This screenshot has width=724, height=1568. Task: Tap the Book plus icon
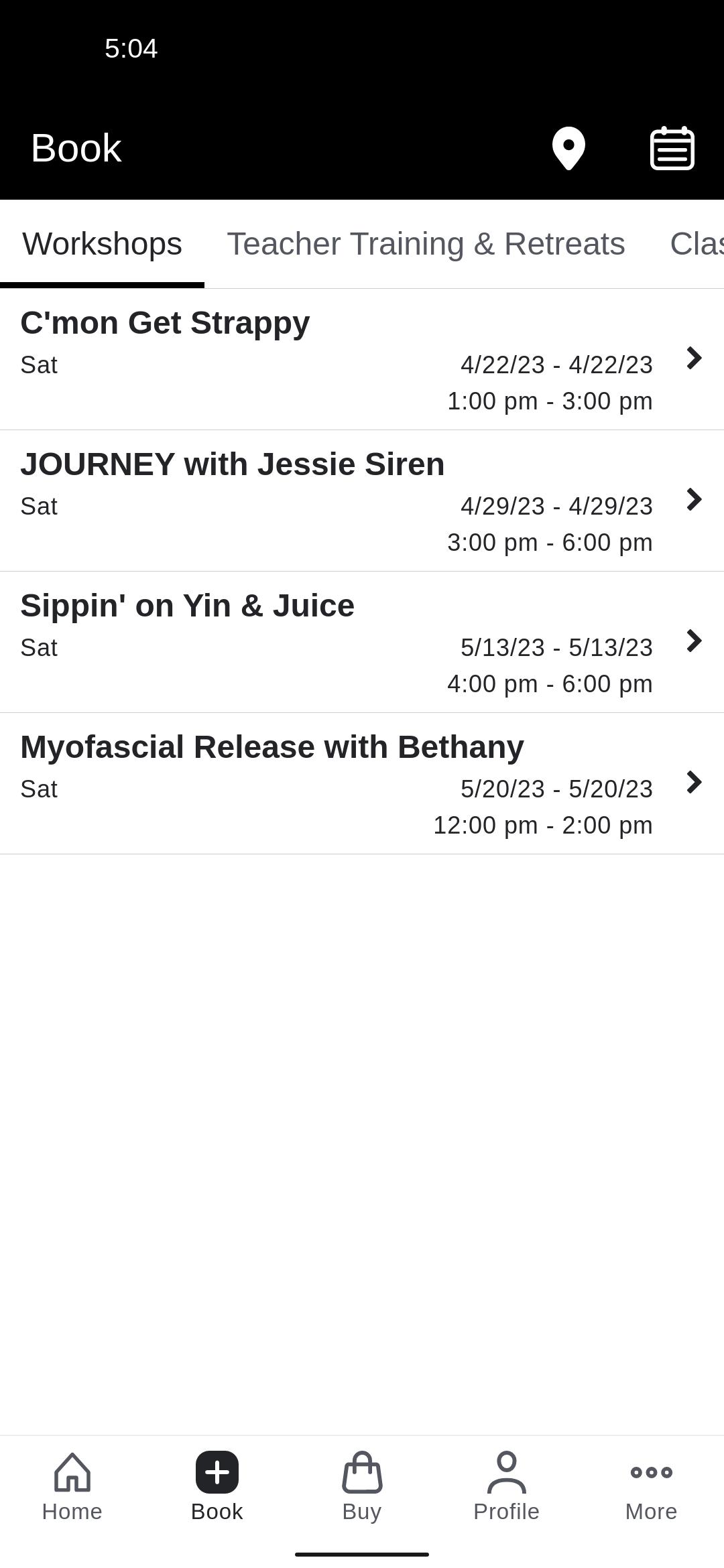point(217,1473)
